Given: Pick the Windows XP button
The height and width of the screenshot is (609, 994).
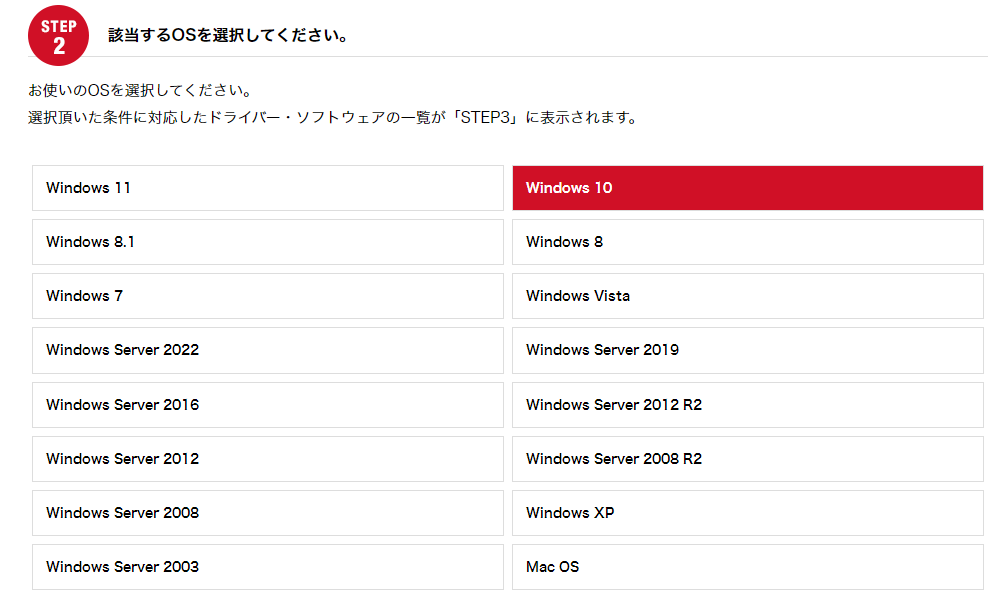Looking at the screenshot, I should (747, 513).
